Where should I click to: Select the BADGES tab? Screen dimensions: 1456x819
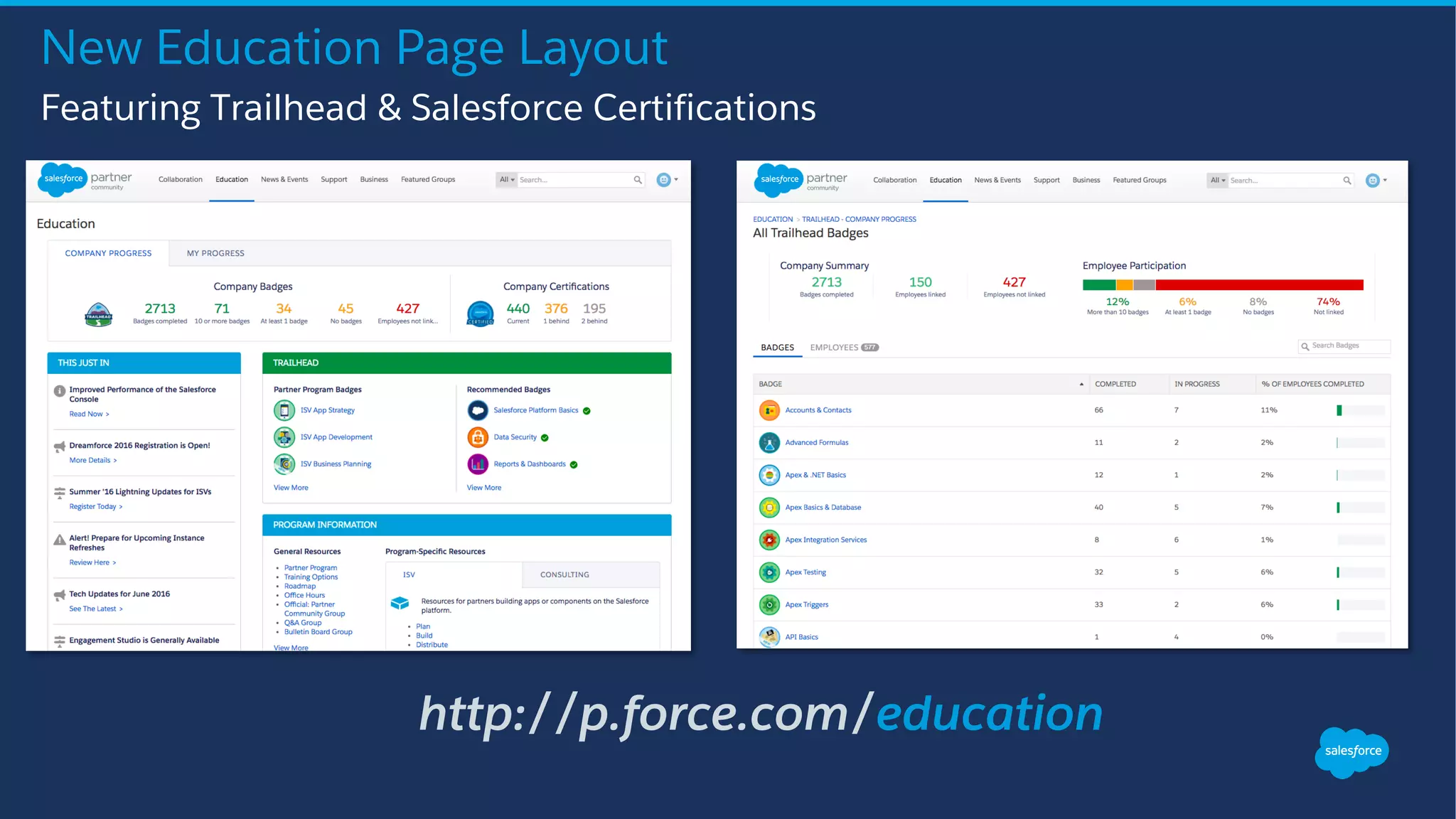[777, 348]
